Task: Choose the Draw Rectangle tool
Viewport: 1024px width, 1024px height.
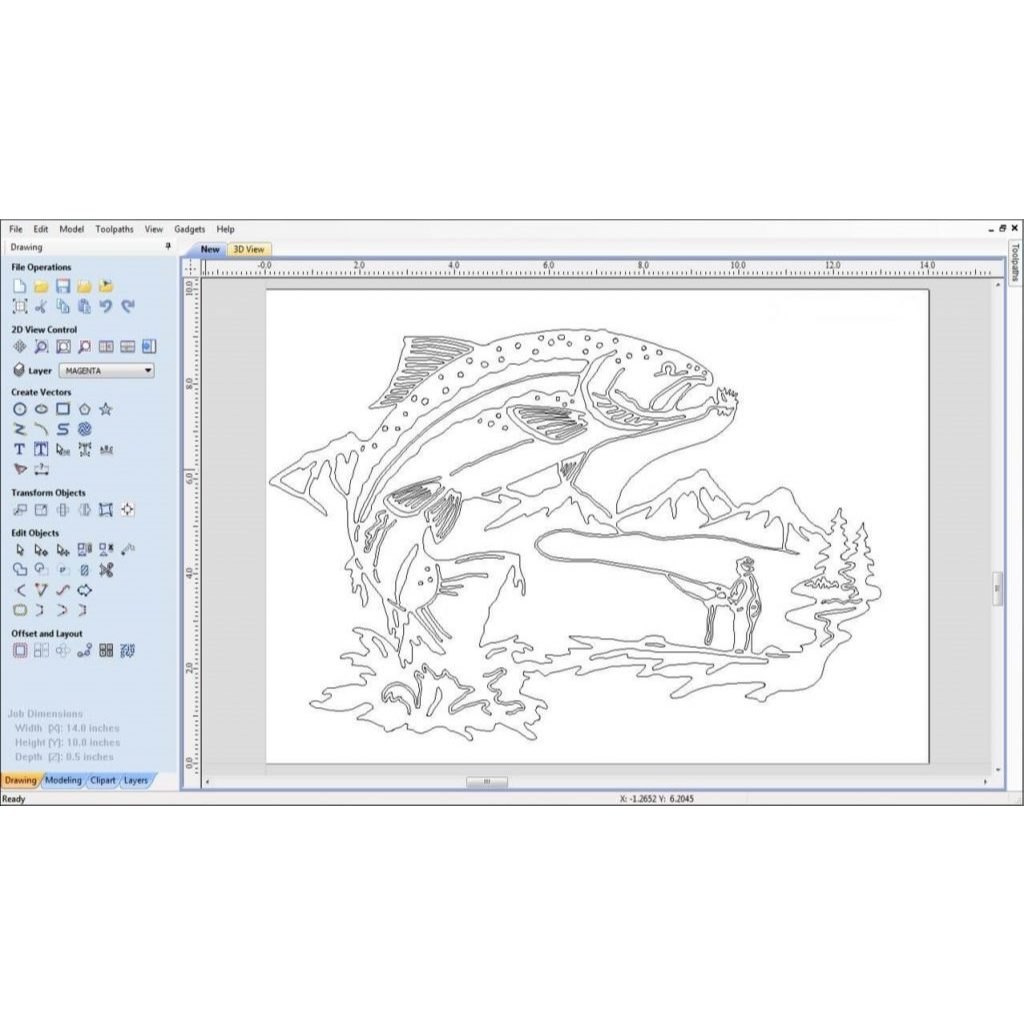Action: 63,409
